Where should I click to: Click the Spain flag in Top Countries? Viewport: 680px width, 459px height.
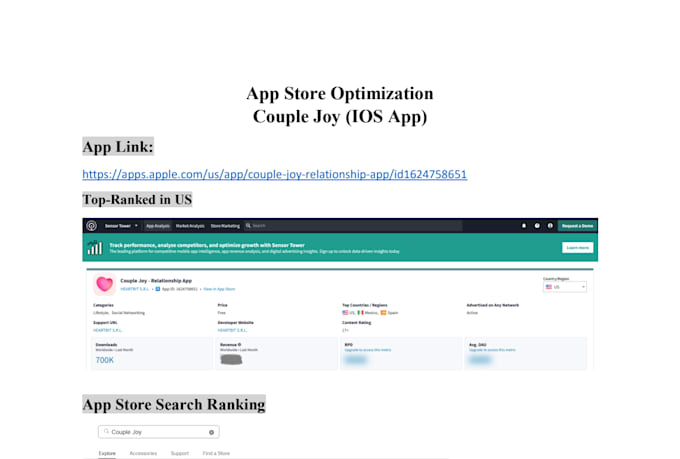click(x=383, y=312)
